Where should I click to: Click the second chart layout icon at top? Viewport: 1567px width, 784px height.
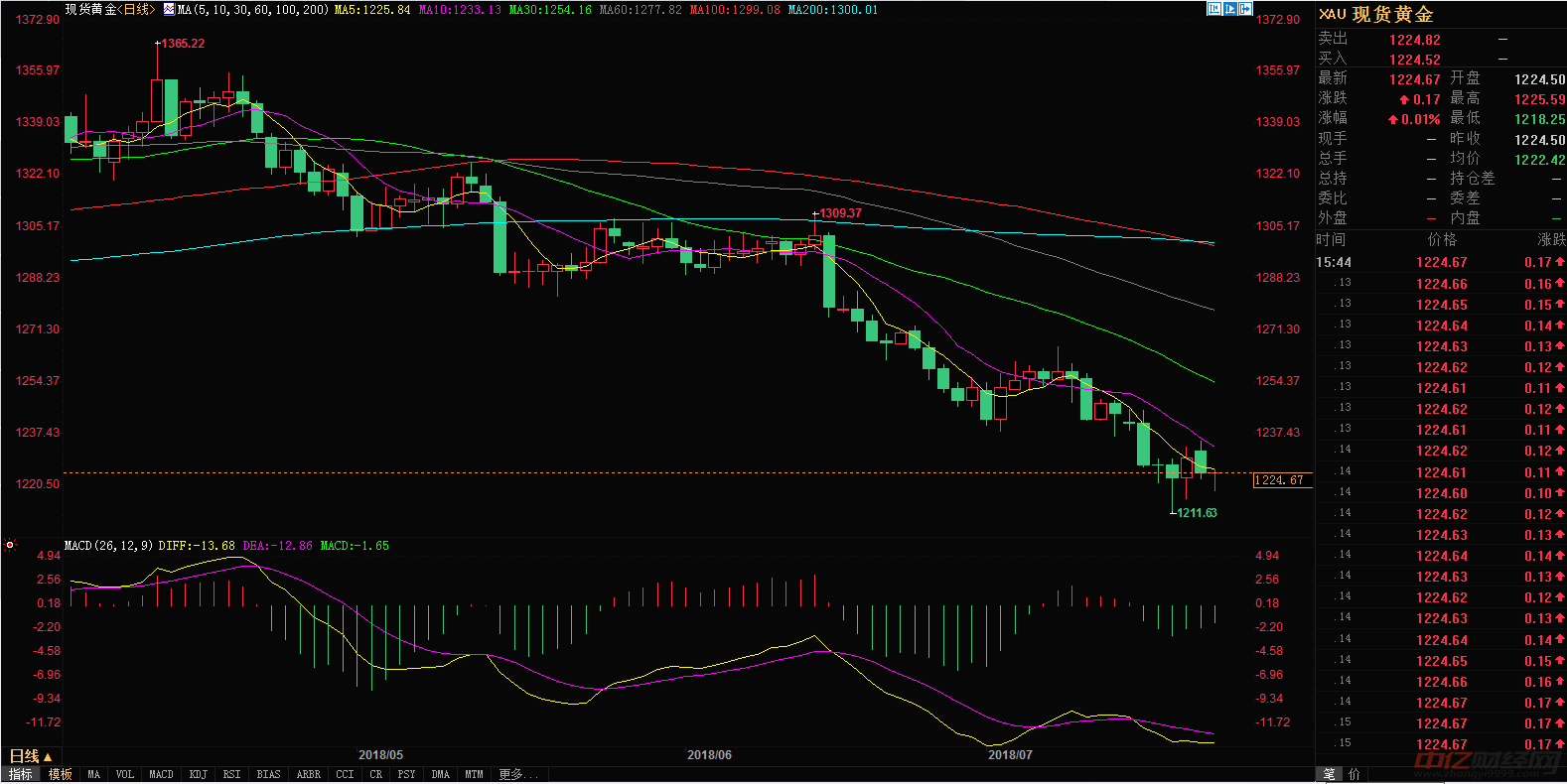pyautogui.click(x=1229, y=9)
